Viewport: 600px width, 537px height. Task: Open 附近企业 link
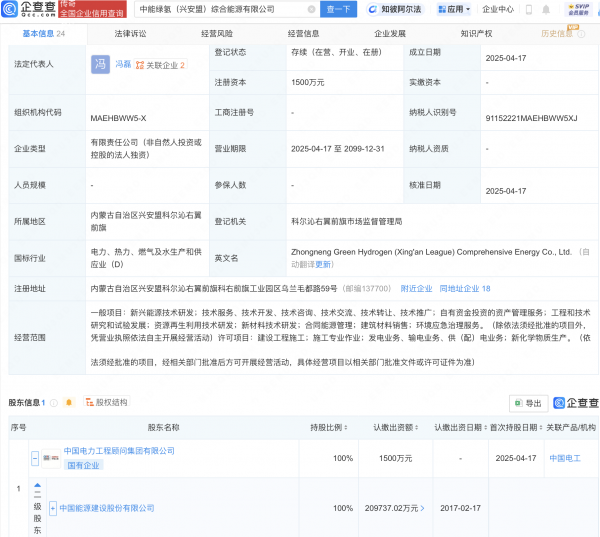coord(416,289)
